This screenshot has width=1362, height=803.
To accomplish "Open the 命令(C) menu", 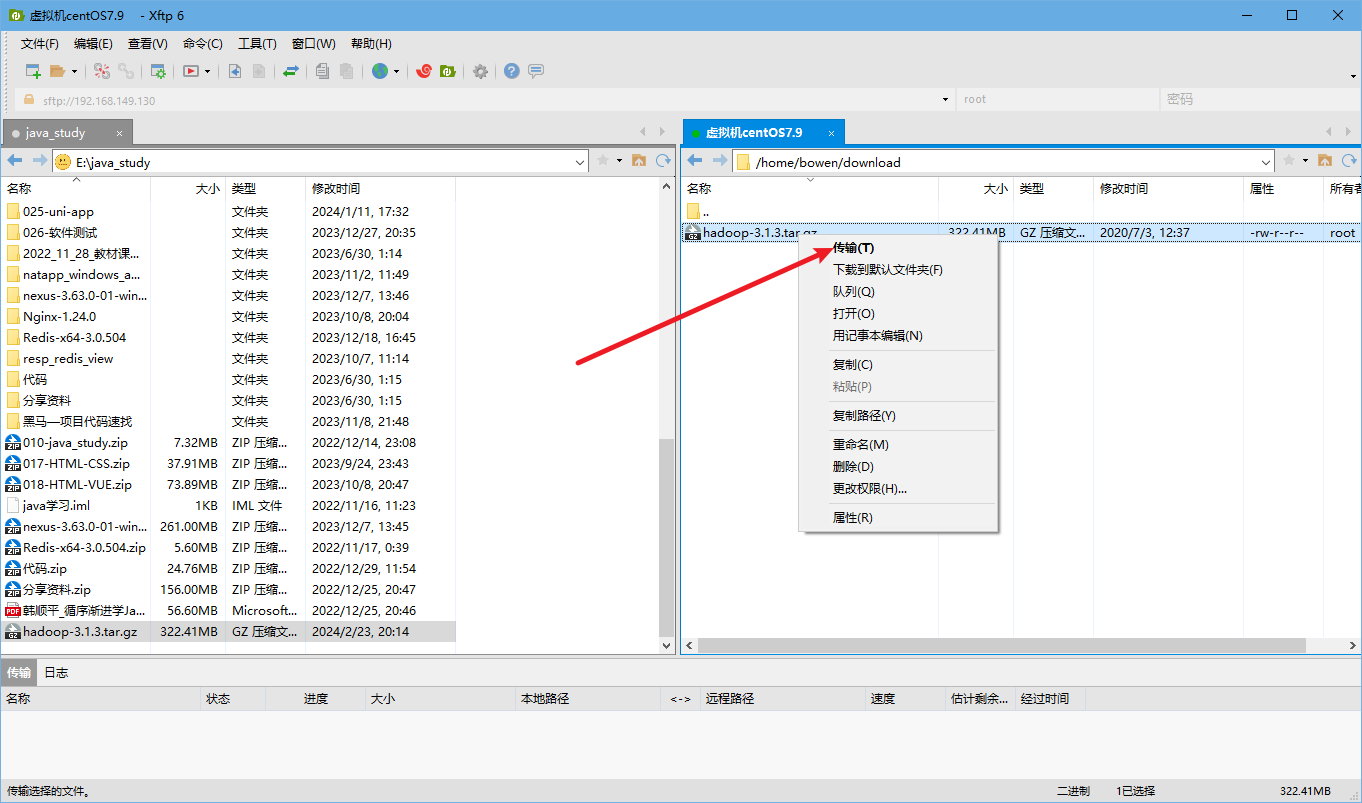I will (x=203, y=44).
